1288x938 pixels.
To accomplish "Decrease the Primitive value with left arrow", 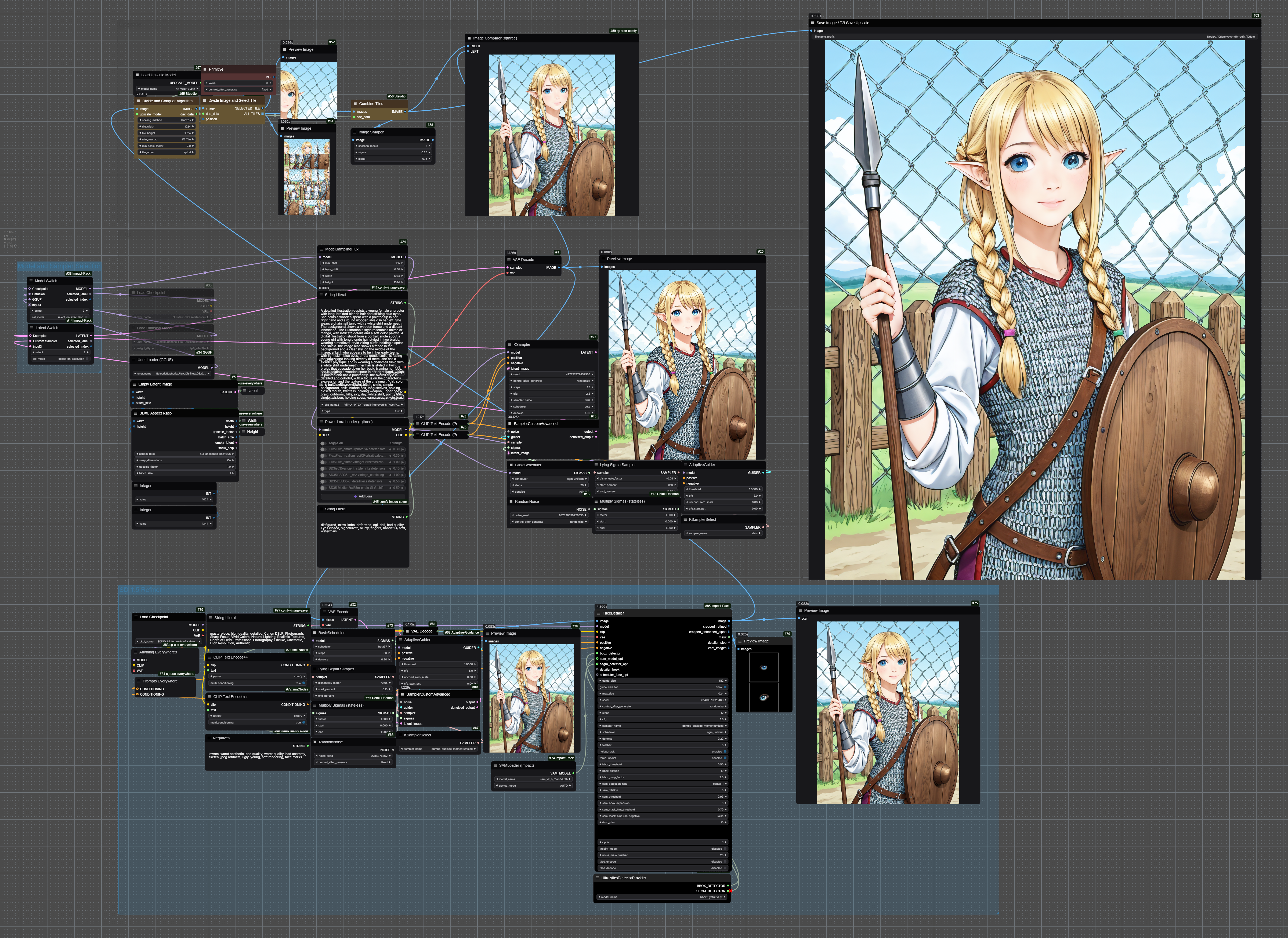I will [207, 83].
